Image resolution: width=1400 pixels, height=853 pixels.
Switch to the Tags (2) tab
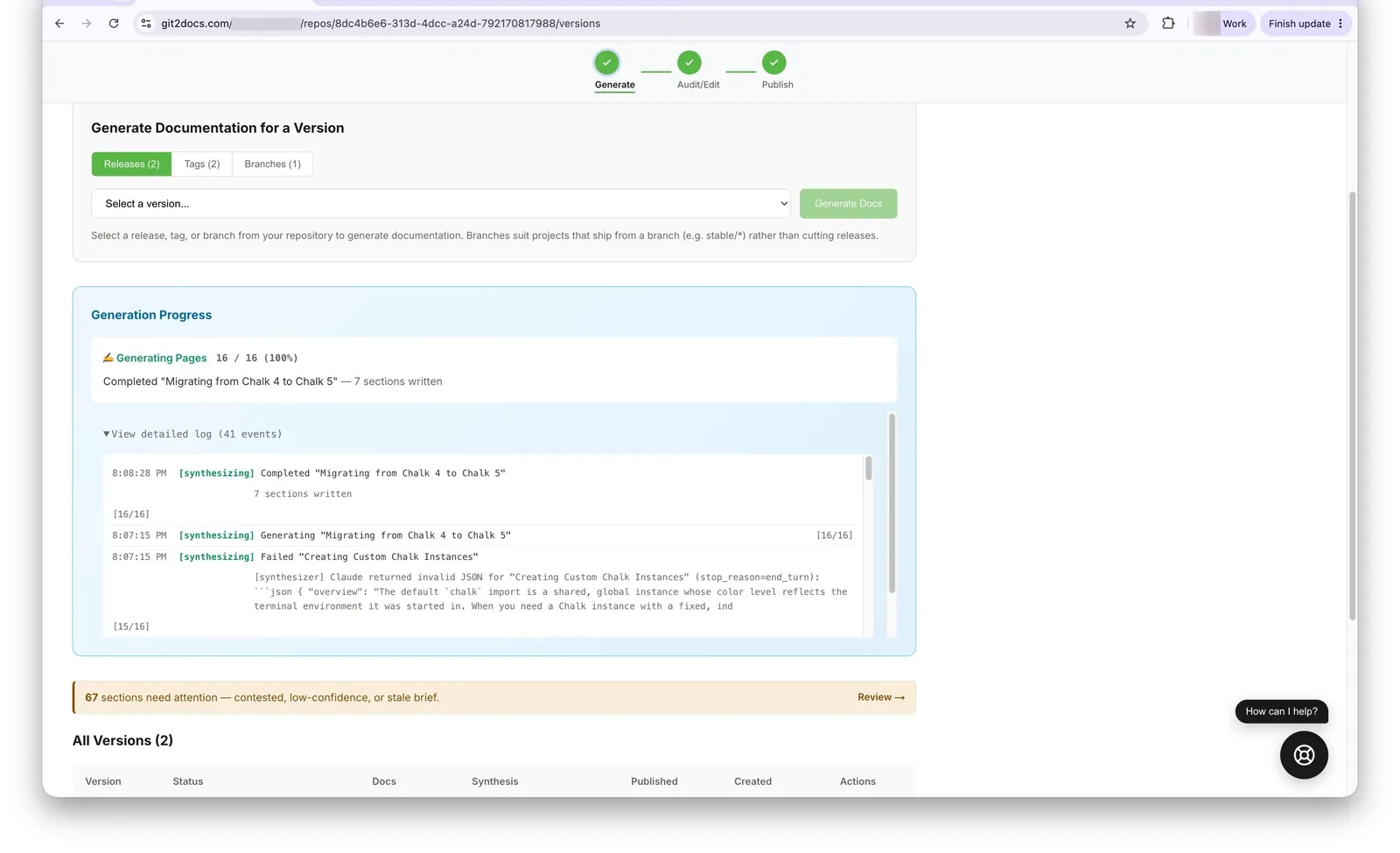(202, 164)
